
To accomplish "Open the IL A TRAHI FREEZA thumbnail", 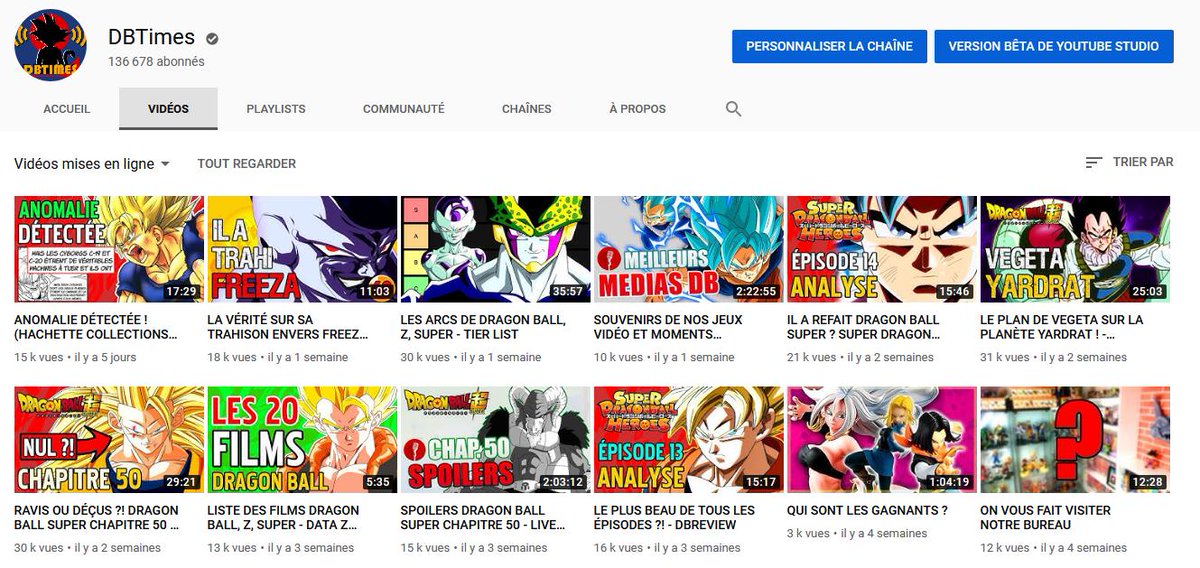I will 302,249.
